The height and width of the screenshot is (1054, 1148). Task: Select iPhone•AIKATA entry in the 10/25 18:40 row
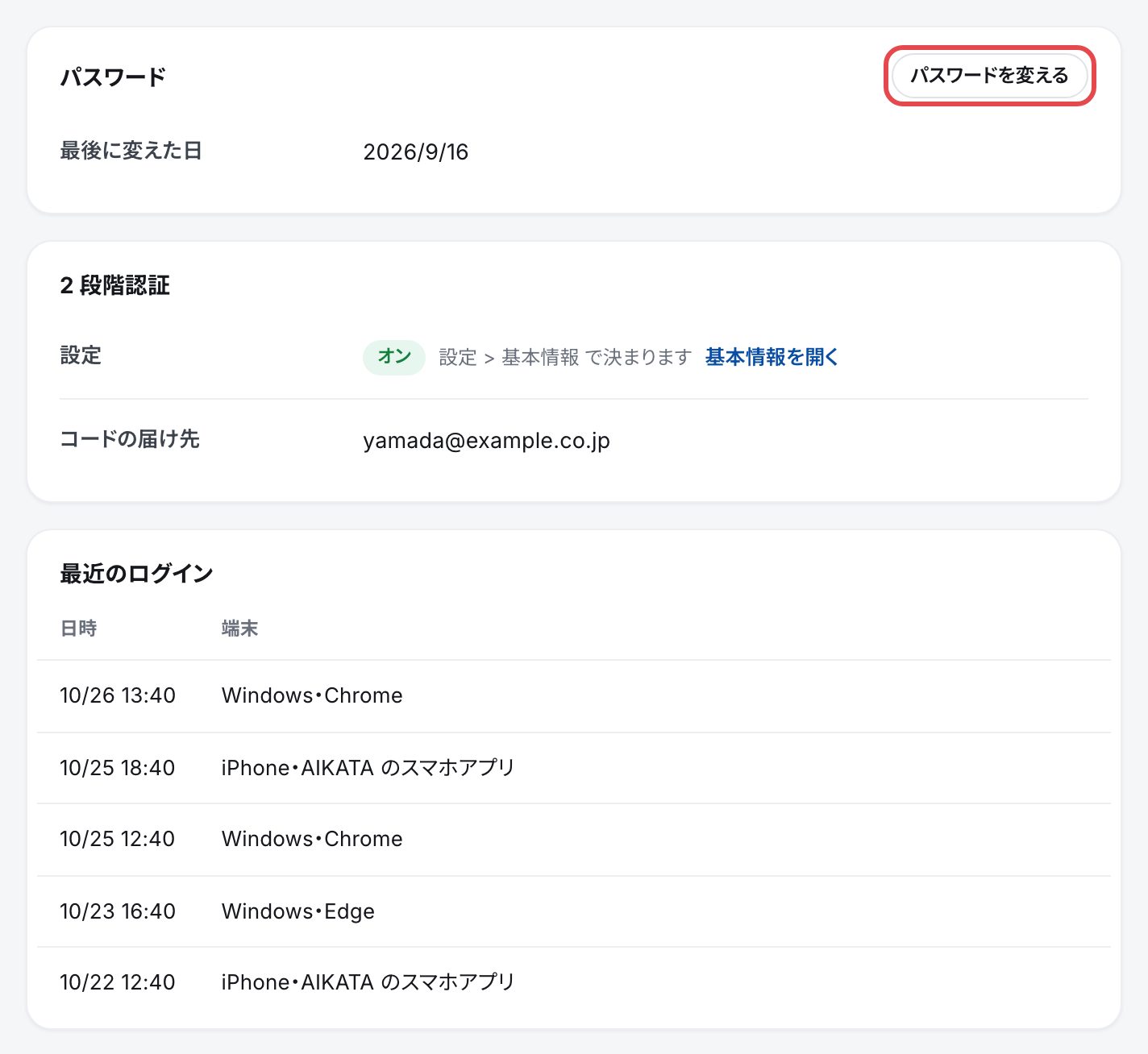tap(368, 768)
